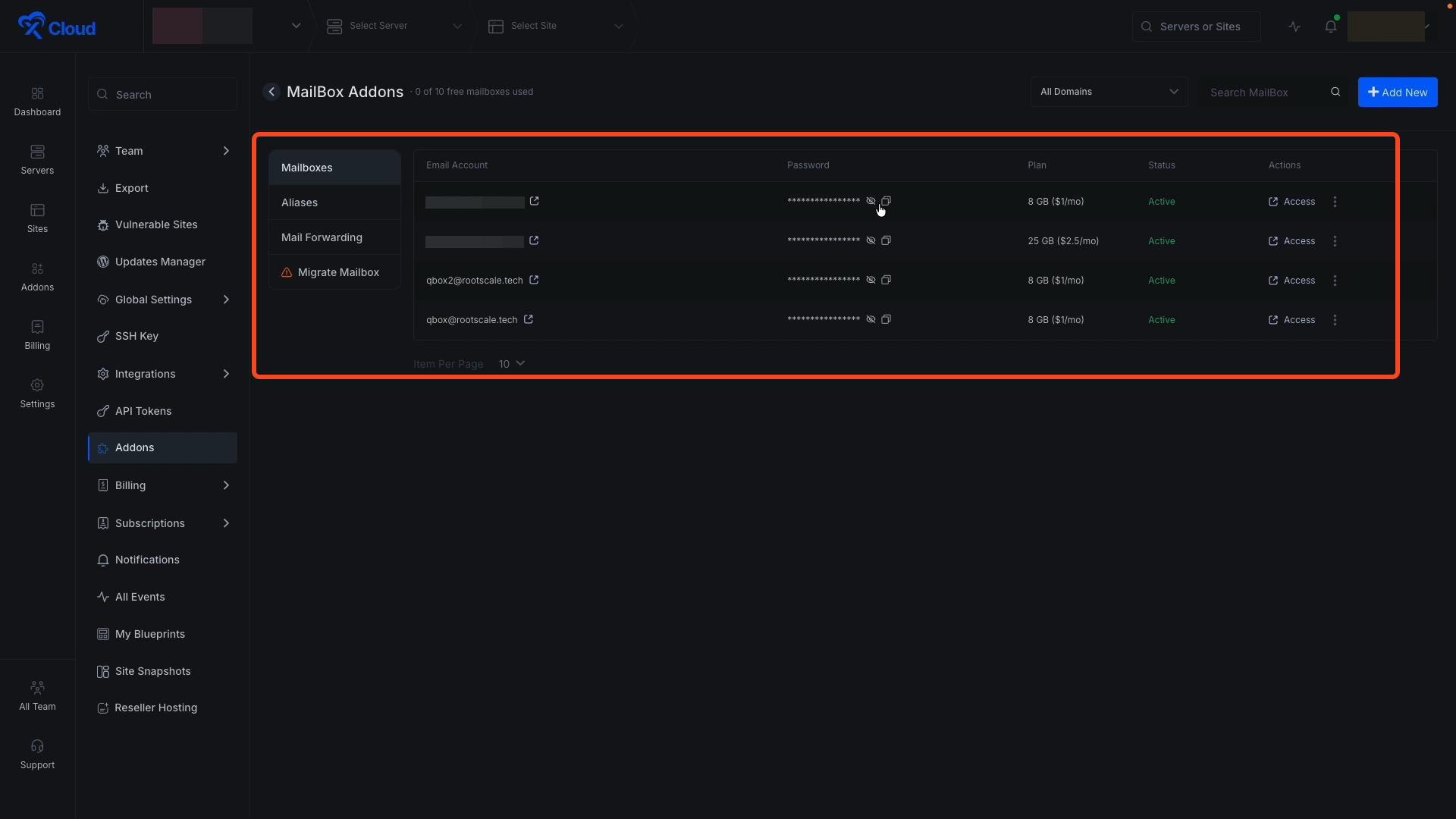Select the Mailboxes tab
Viewport: 1456px width, 819px height.
click(x=334, y=168)
